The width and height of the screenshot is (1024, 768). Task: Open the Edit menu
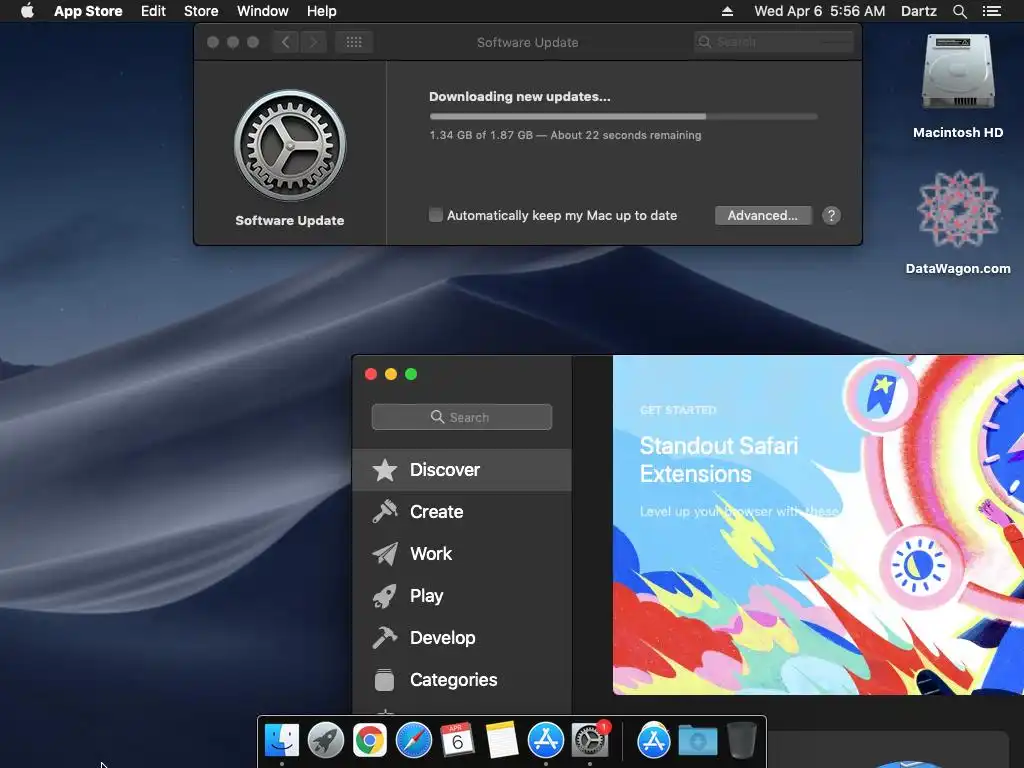point(153,11)
